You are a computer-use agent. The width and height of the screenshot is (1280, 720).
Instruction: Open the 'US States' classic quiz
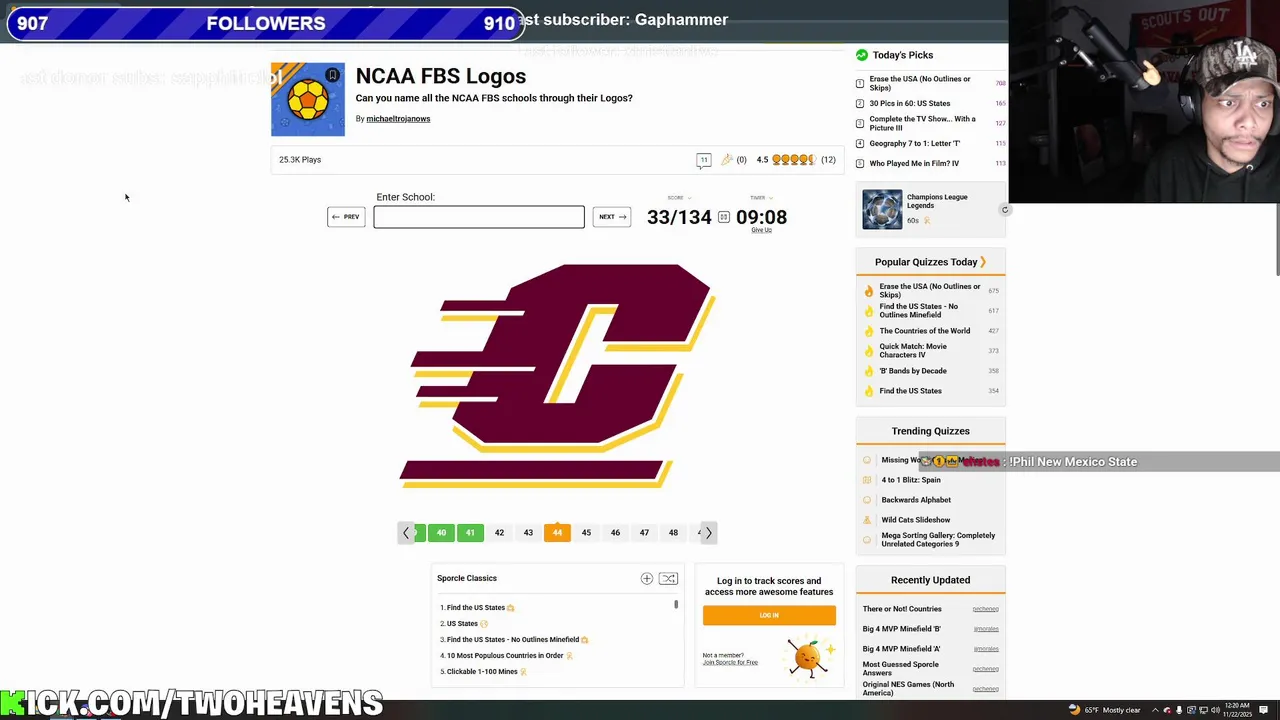tap(462, 624)
